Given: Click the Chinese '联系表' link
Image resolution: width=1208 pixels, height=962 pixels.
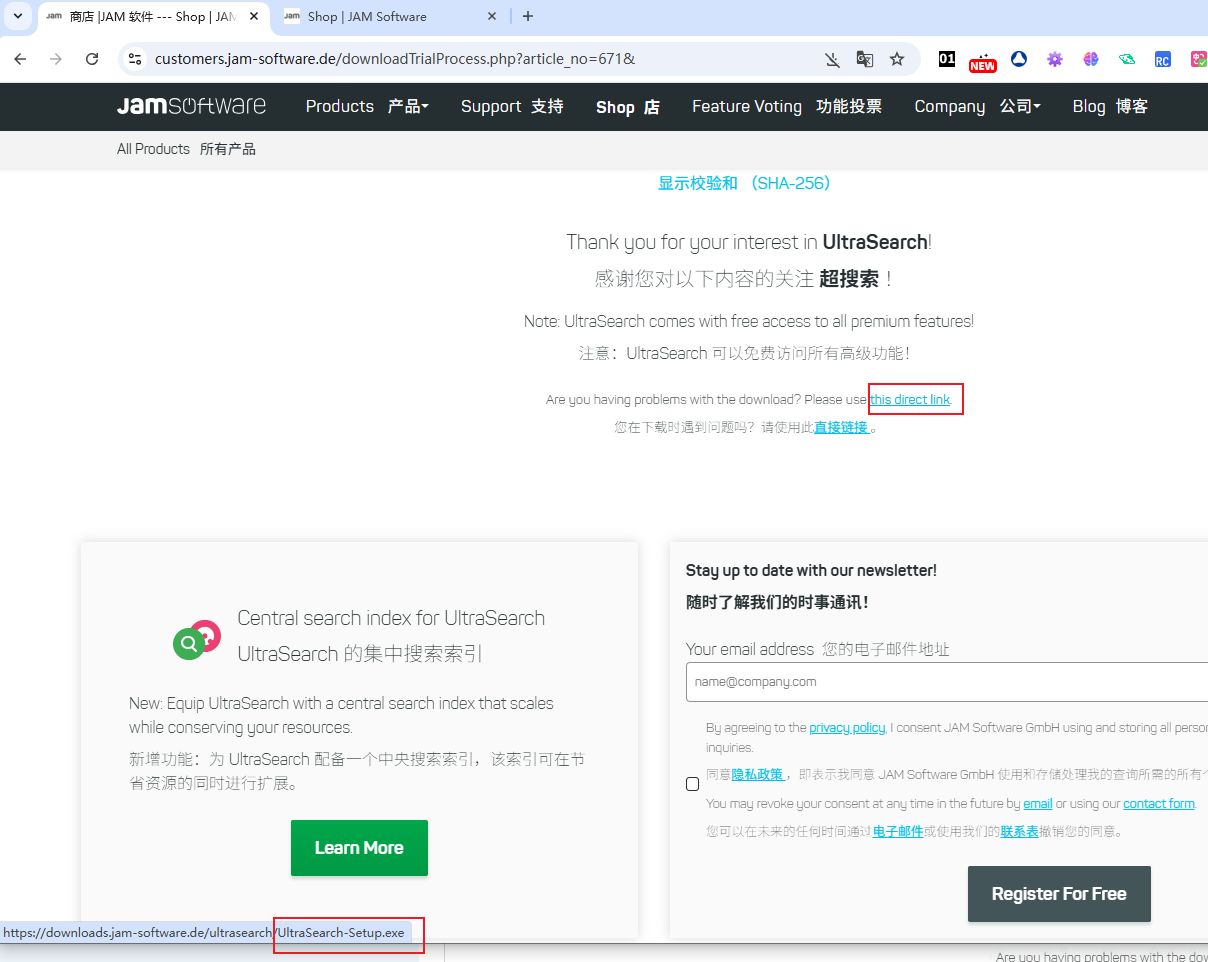Looking at the screenshot, I should tap(1019, 831).
